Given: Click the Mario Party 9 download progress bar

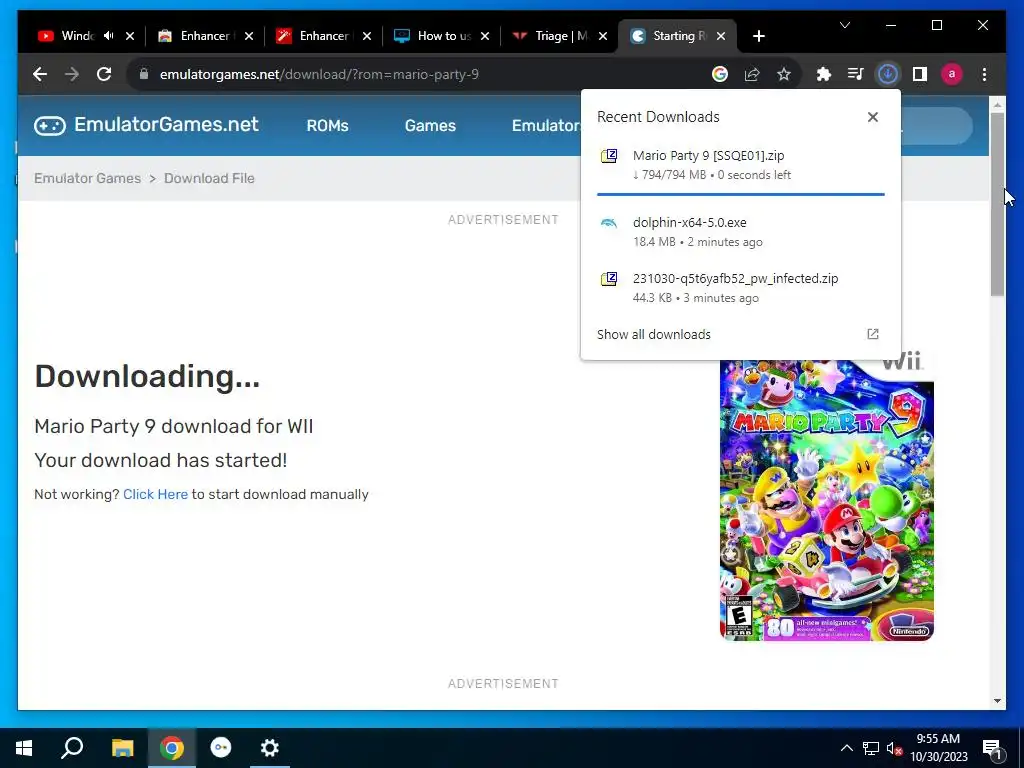Looking at the screenshot, I should tap(741, 194).
